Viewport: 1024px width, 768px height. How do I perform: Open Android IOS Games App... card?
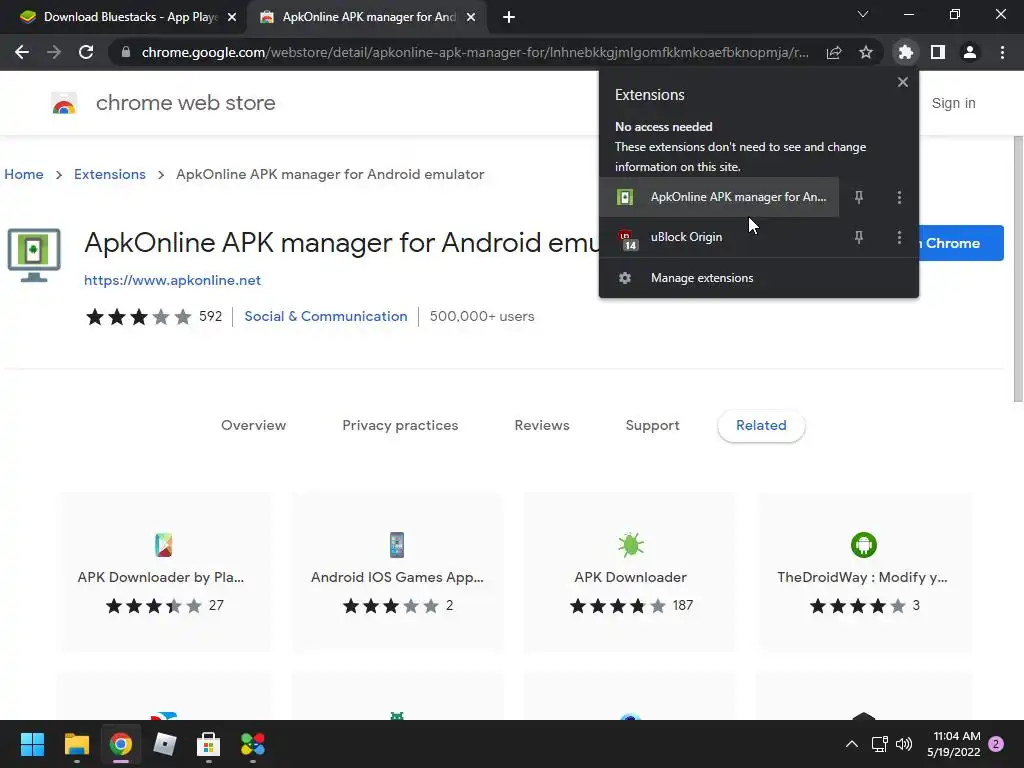point(397,572)
